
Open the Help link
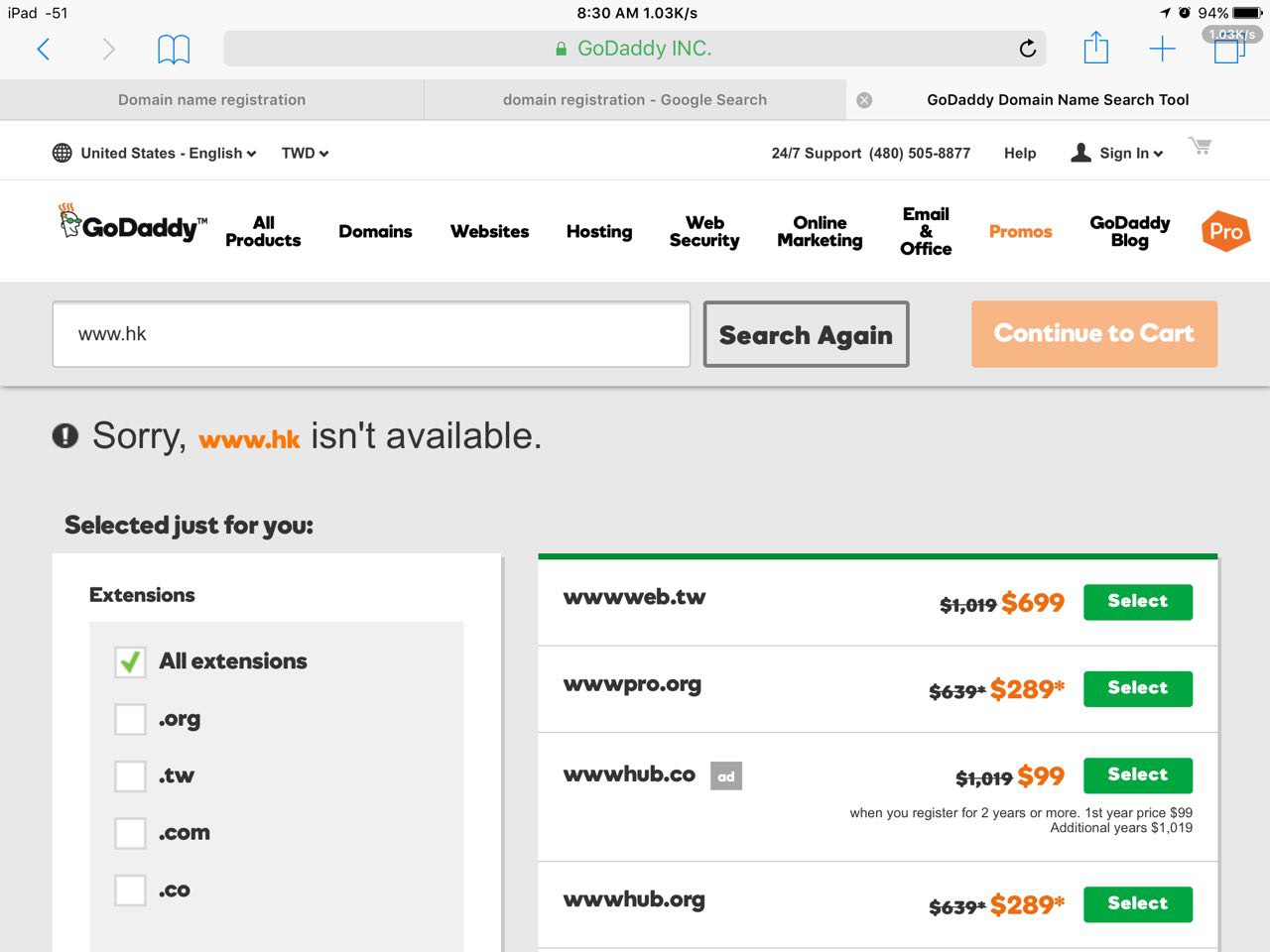click(1020, 153)
